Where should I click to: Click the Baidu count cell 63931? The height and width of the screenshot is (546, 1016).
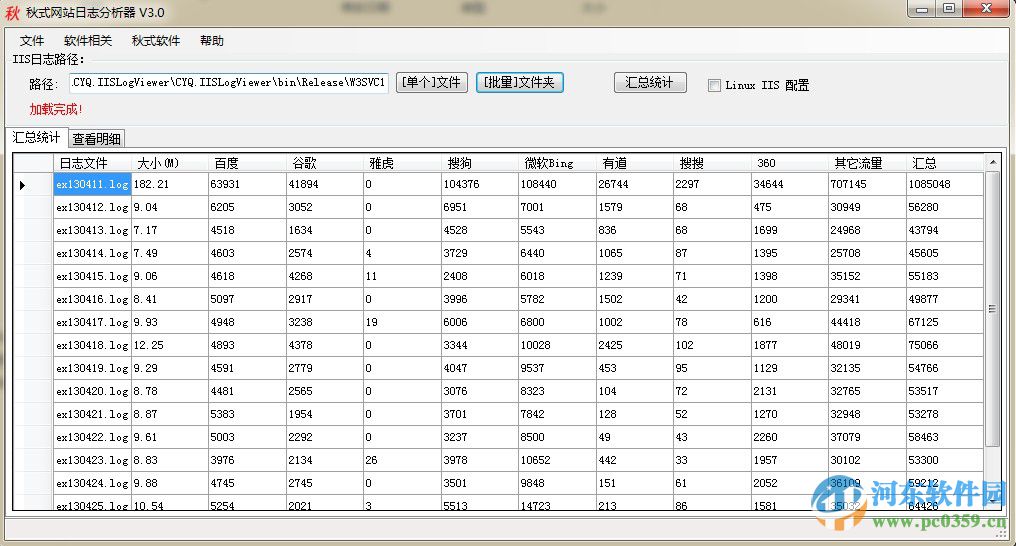[248, 185]
